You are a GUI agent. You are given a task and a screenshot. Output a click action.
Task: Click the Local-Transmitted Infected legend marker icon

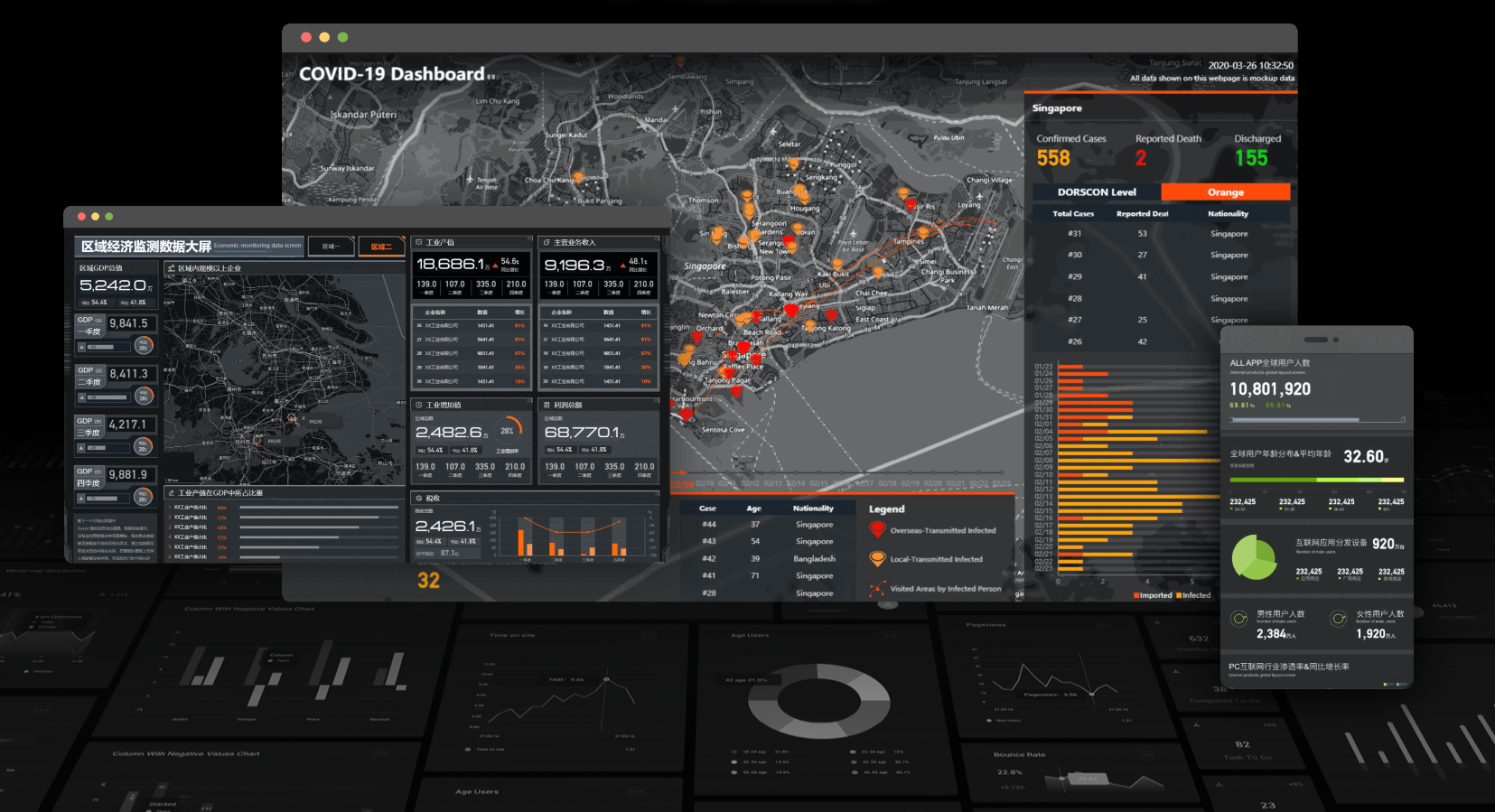877,559
